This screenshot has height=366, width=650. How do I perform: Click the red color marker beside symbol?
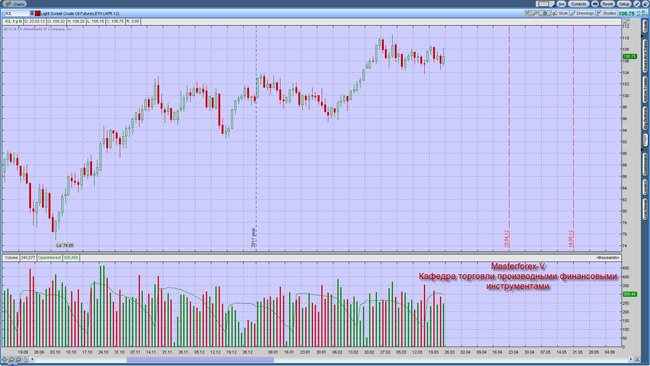point(38,13)
